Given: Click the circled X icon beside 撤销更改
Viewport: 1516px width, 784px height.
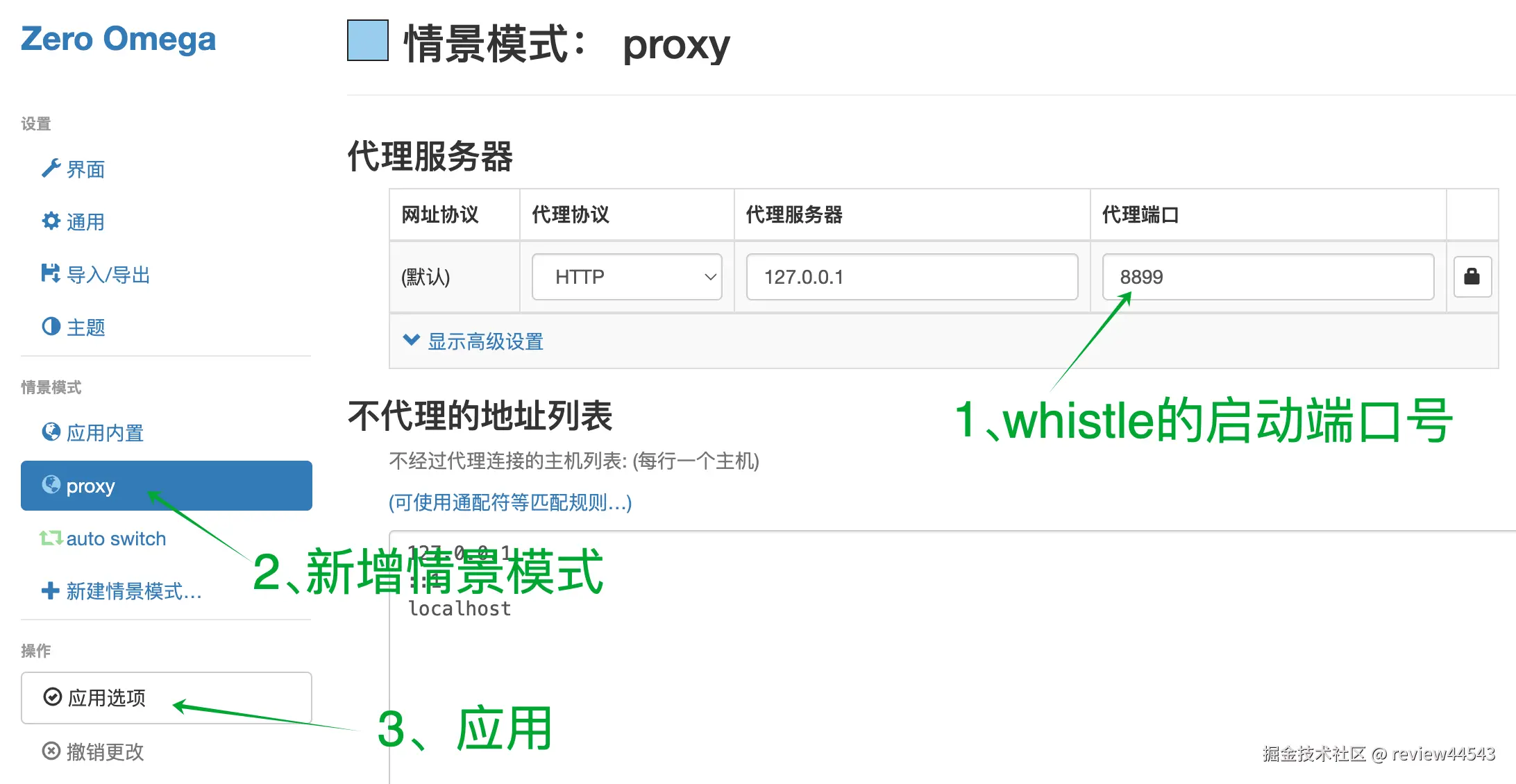Looking at the screenshot, I should [x=51, y=751].
